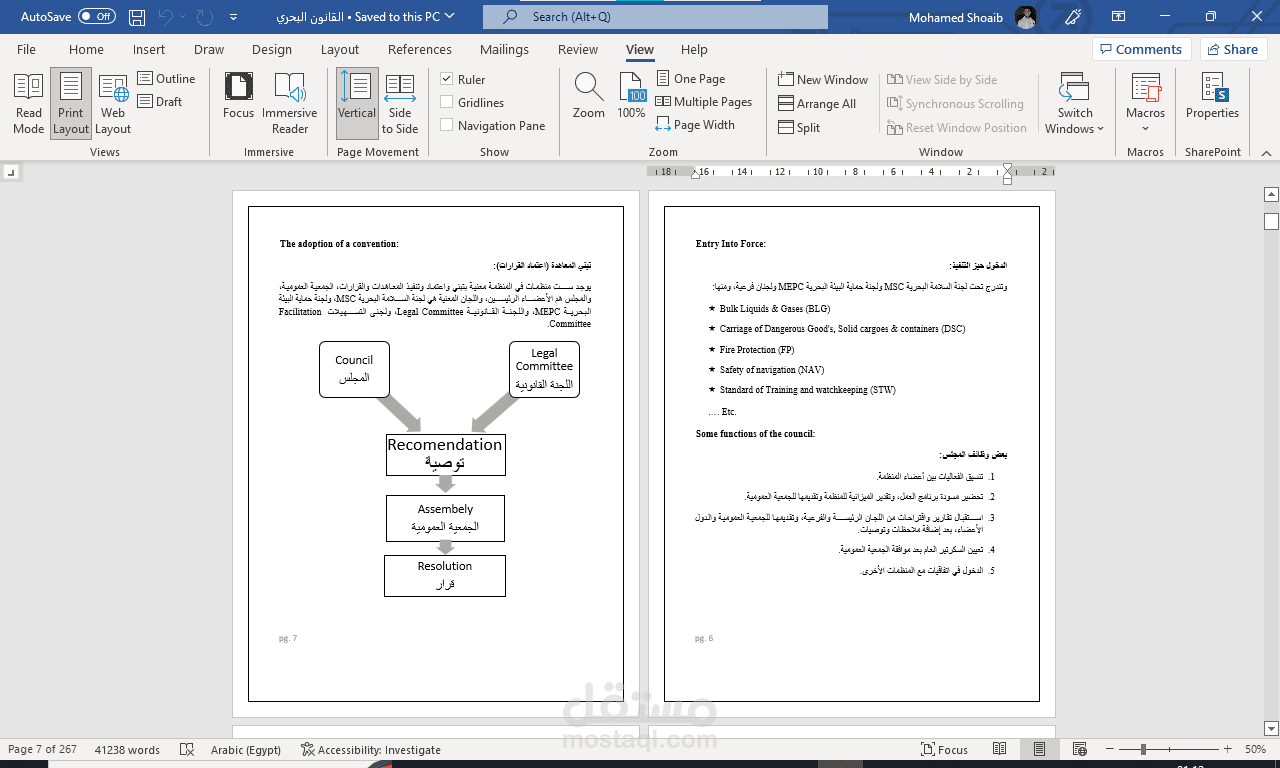Click the Undo arrow
This screenshot has width=1280, height=768.
tap(166, 17)
